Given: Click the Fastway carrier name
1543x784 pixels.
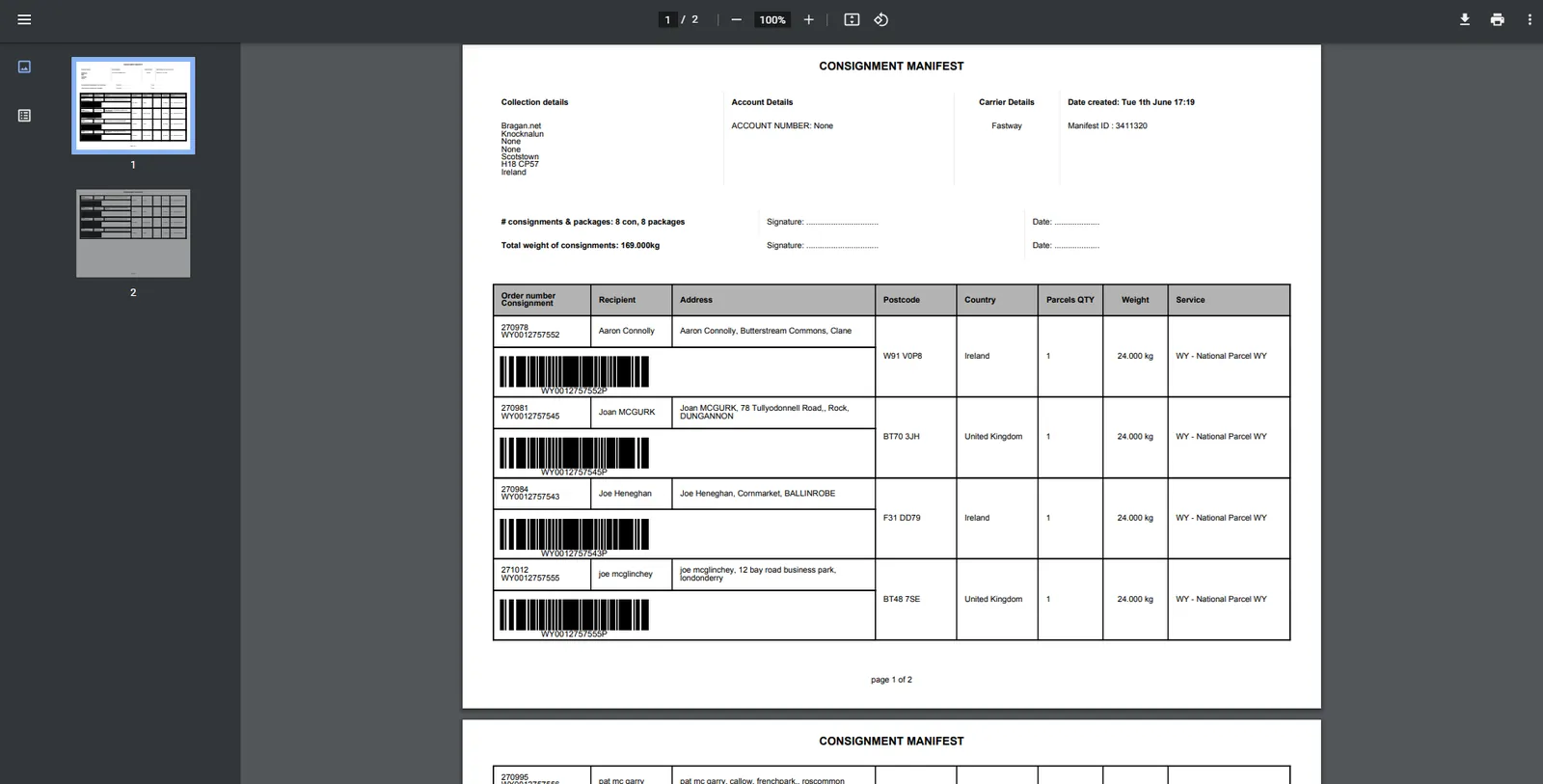Looking at the screenshot, I should pyautogui.click(x=1007, y=126).
